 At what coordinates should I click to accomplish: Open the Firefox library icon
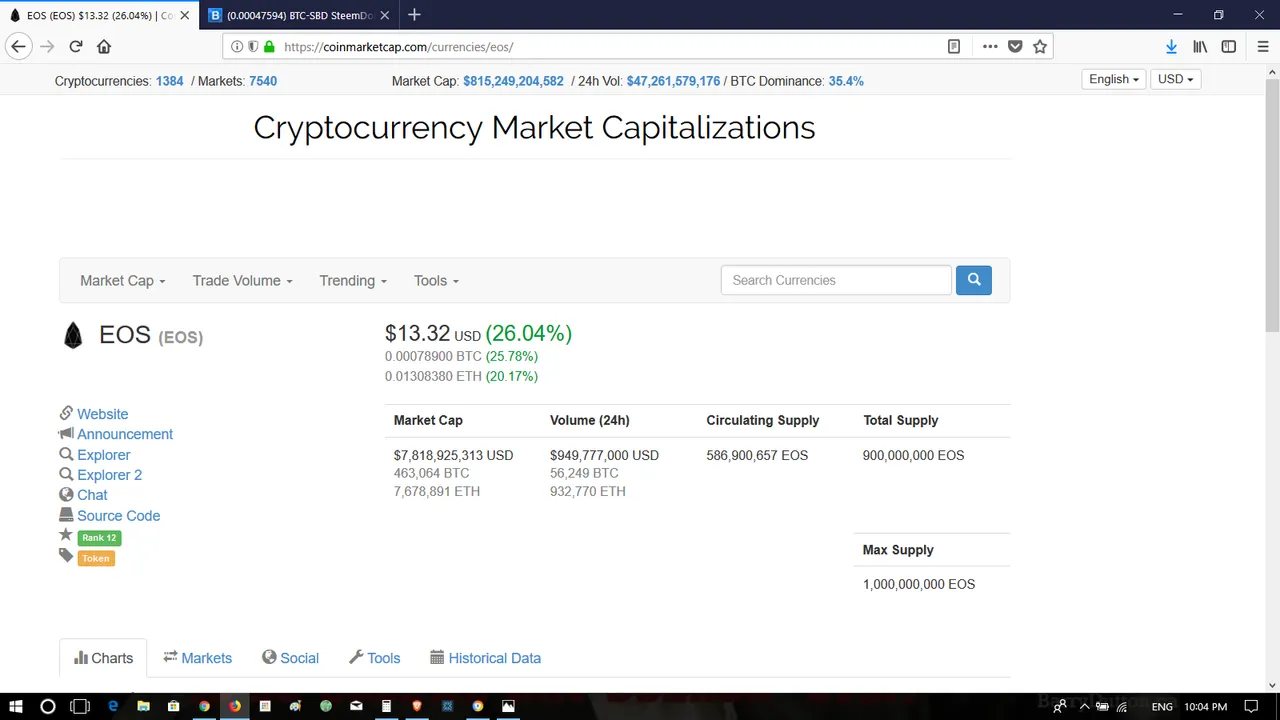(x=1200, y=46)
